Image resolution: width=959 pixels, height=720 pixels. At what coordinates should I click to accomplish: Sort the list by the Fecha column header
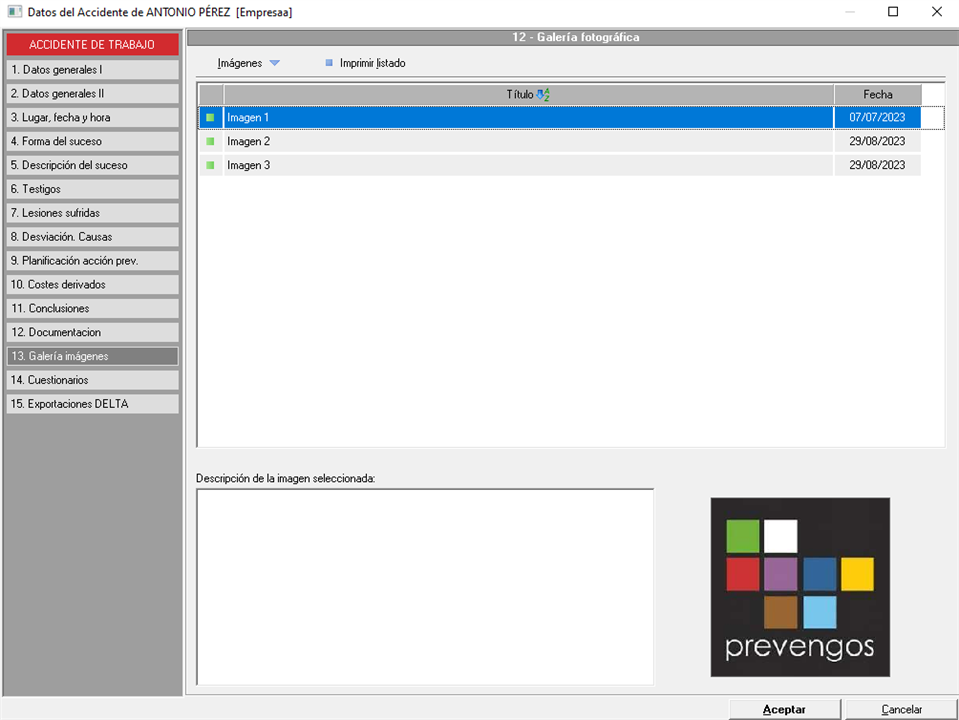(x=877, y=94)
